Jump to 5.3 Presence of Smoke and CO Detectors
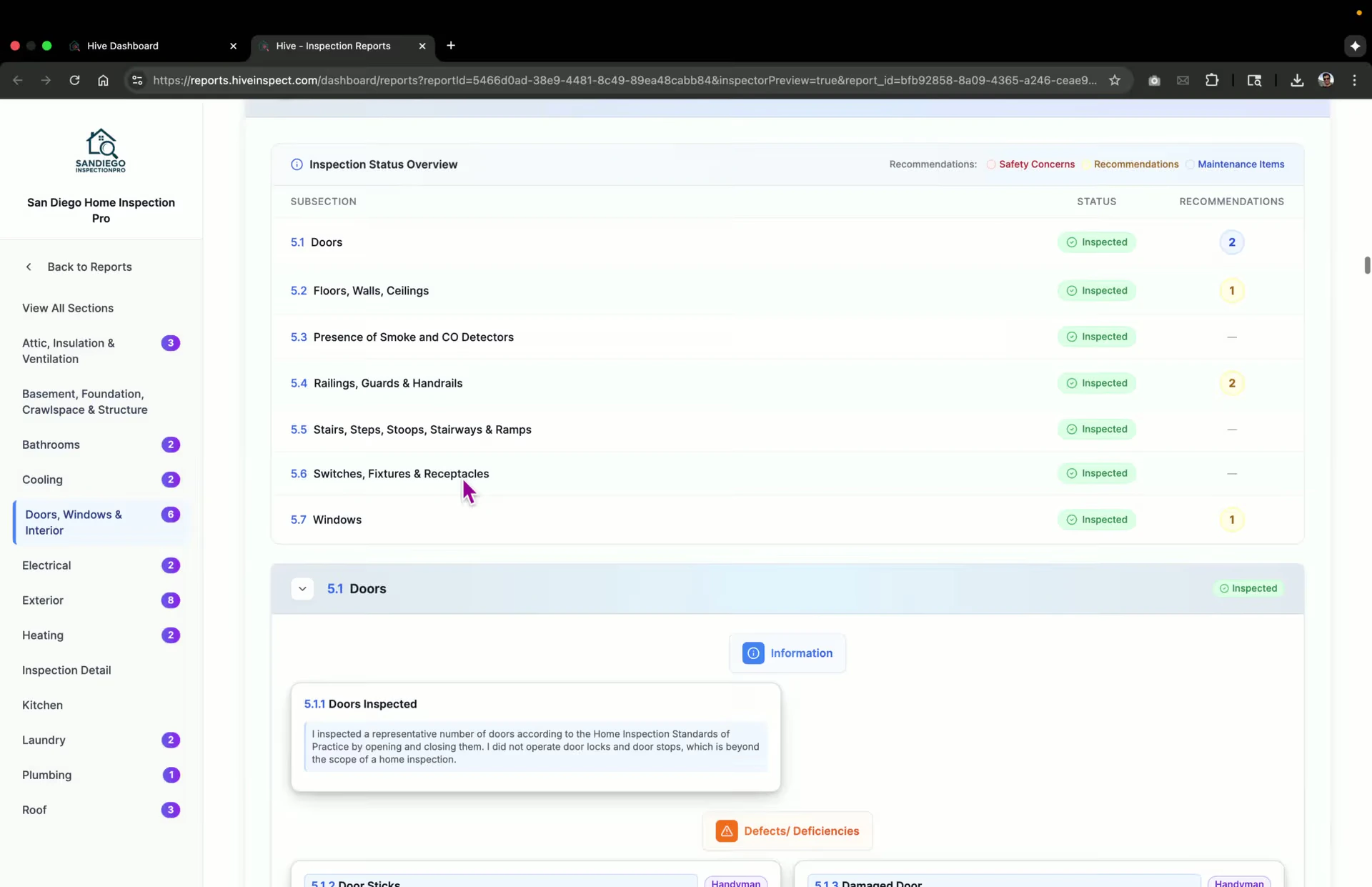This screenshot has height=887, width=1372. coord(787,337)
